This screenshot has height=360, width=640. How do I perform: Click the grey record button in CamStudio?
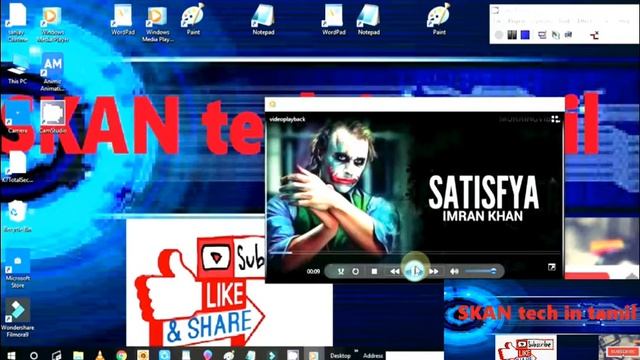499,35
